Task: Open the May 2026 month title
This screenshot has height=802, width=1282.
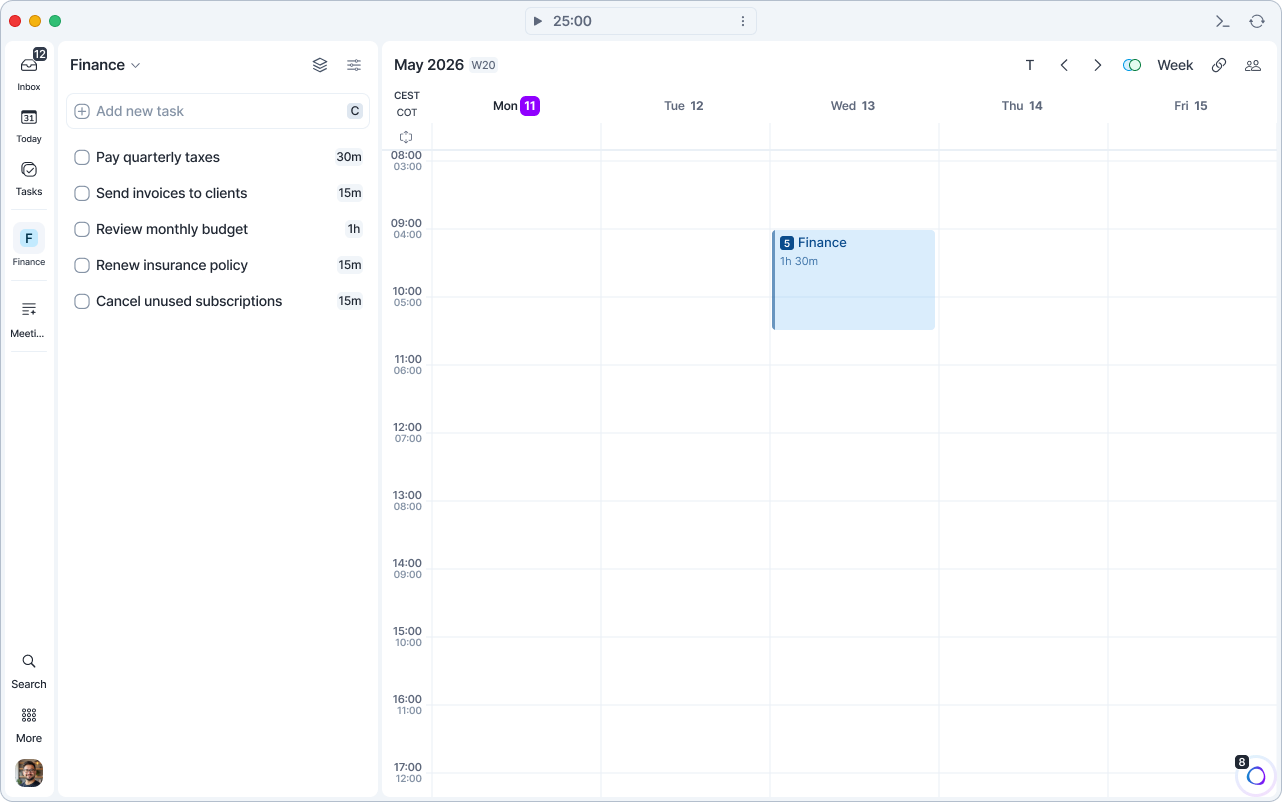Action: [x=429, y=65]
